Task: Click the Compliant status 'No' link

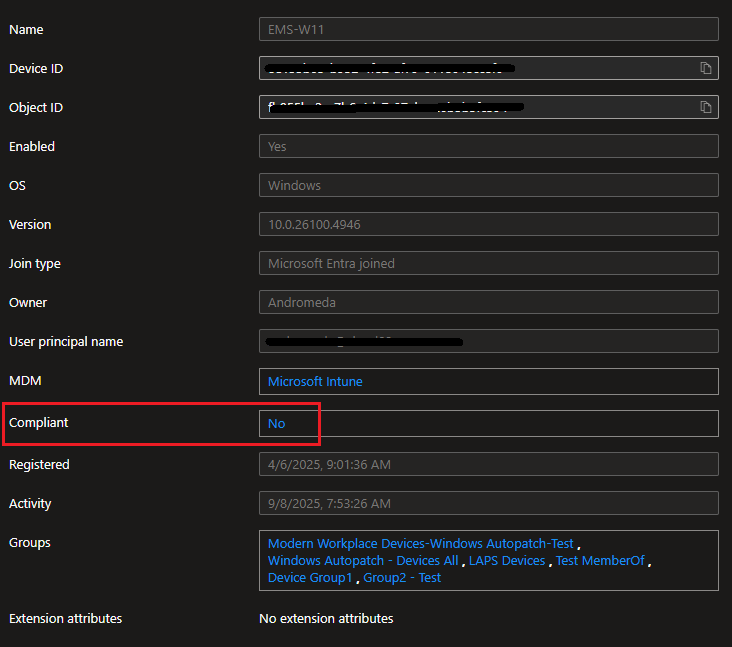Action: pos(277,423)
